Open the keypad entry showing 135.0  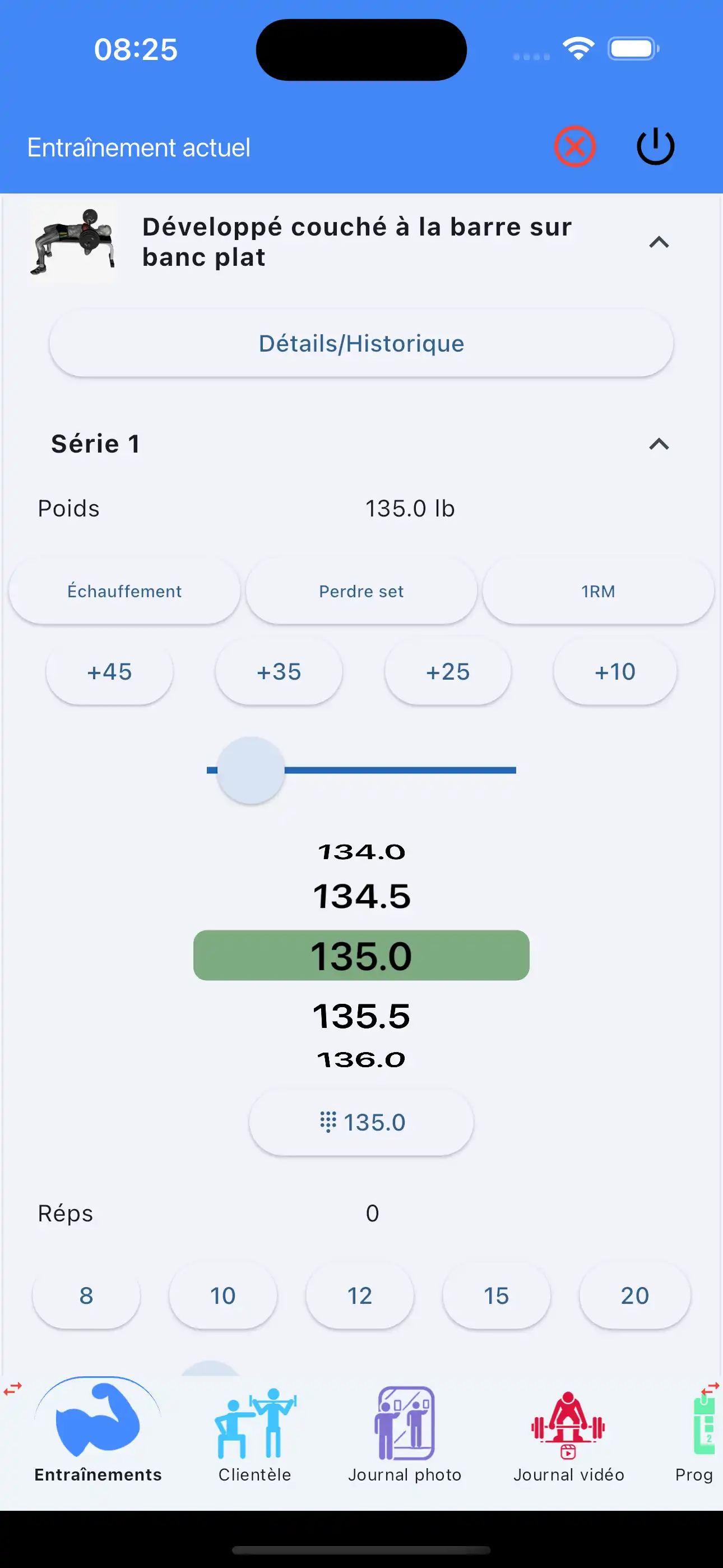pos(360,1122)
